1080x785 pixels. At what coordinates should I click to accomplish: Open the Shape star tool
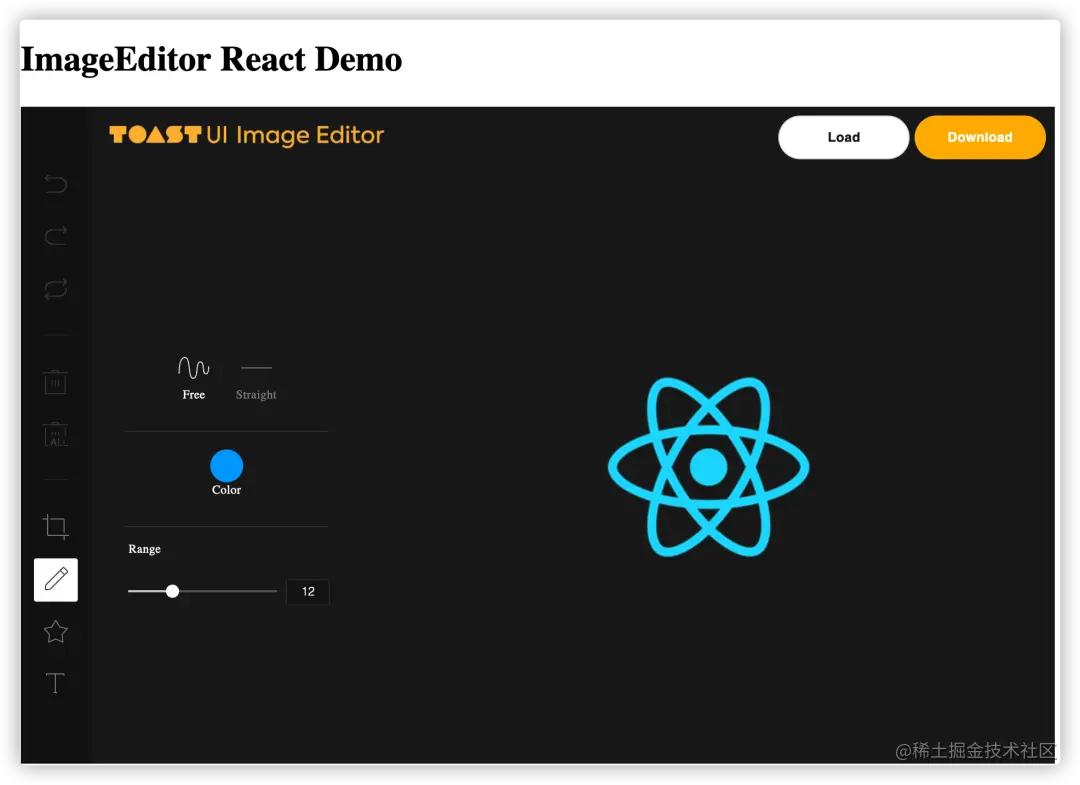[56, 631]
